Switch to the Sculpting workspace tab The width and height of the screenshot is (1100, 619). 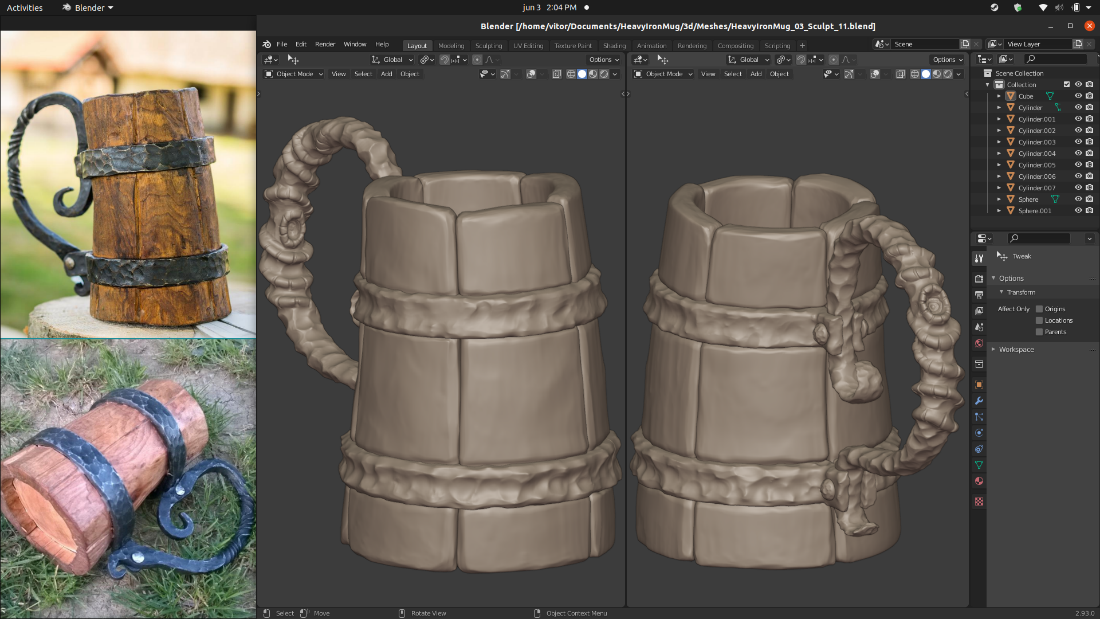coord(488,45)
